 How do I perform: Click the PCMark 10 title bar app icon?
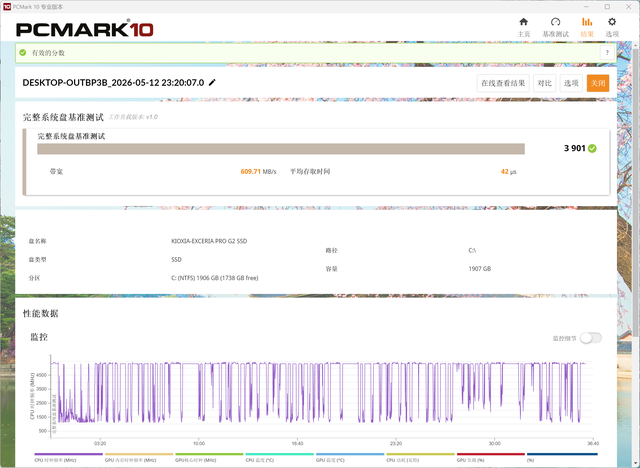click(7, 7)
